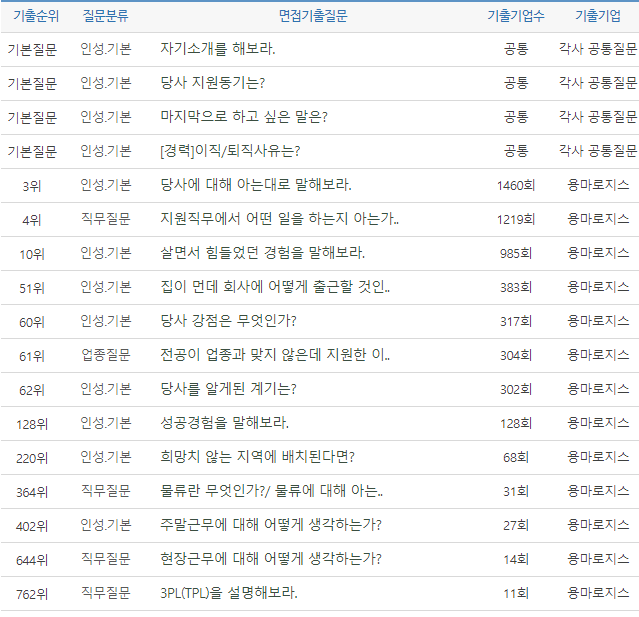This screenshot has height=617, width=639.
Task: Click the 기출기업수 column header
Action: [516, 16]
